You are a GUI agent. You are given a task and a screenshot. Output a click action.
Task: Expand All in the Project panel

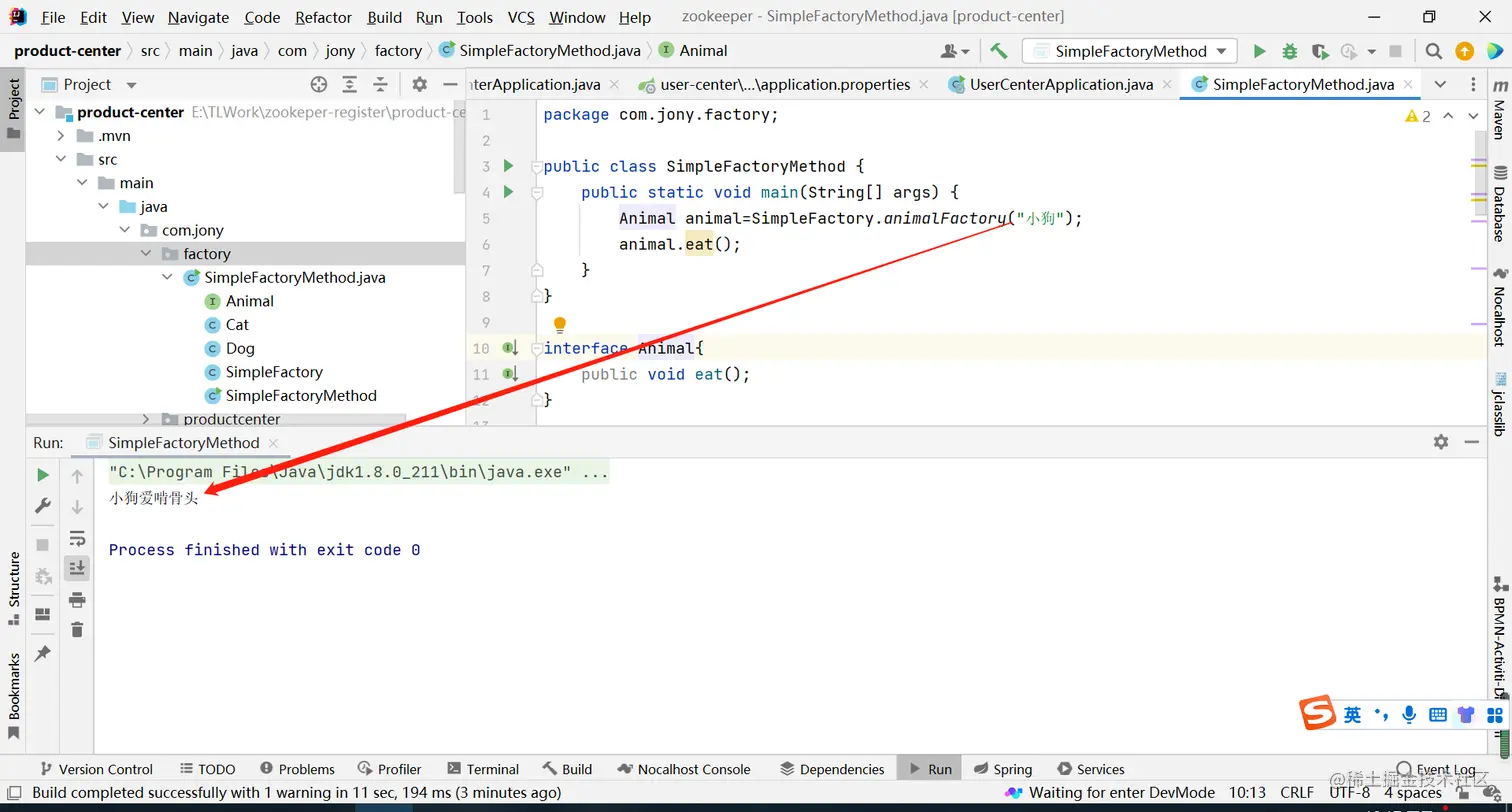[349, 85]
